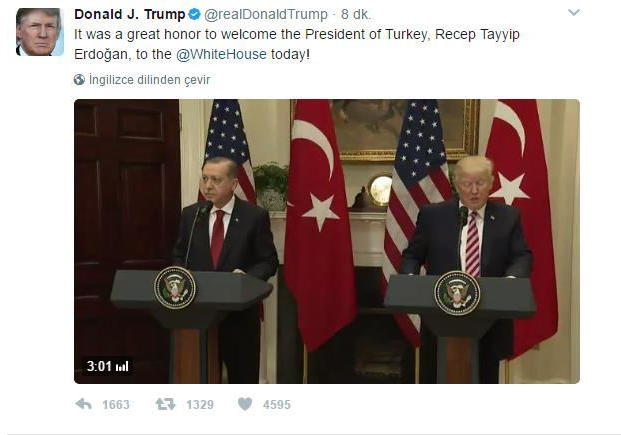This screenshot has width=621, height=435.
Task: Click 'İngilizce dilinden çevir' translate link
Action: [149, 80]
